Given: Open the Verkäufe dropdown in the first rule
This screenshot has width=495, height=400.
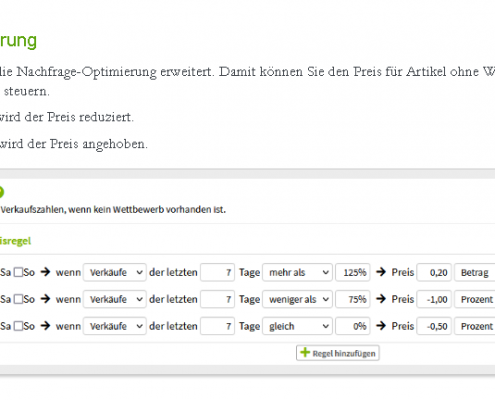Looking at the screenshot, I should coord(115,272).
